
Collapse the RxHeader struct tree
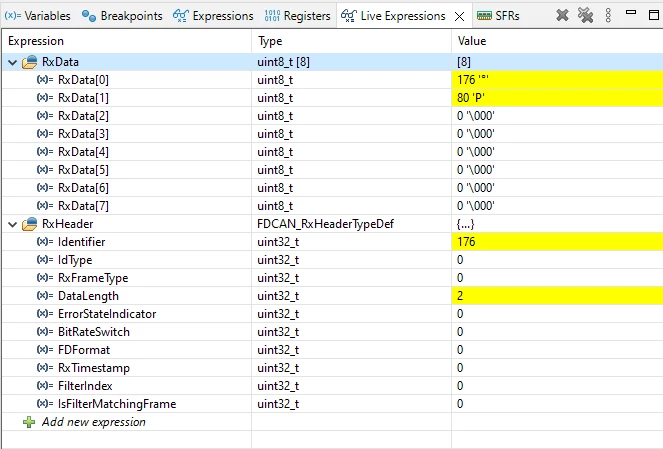(x=13, y=224)
